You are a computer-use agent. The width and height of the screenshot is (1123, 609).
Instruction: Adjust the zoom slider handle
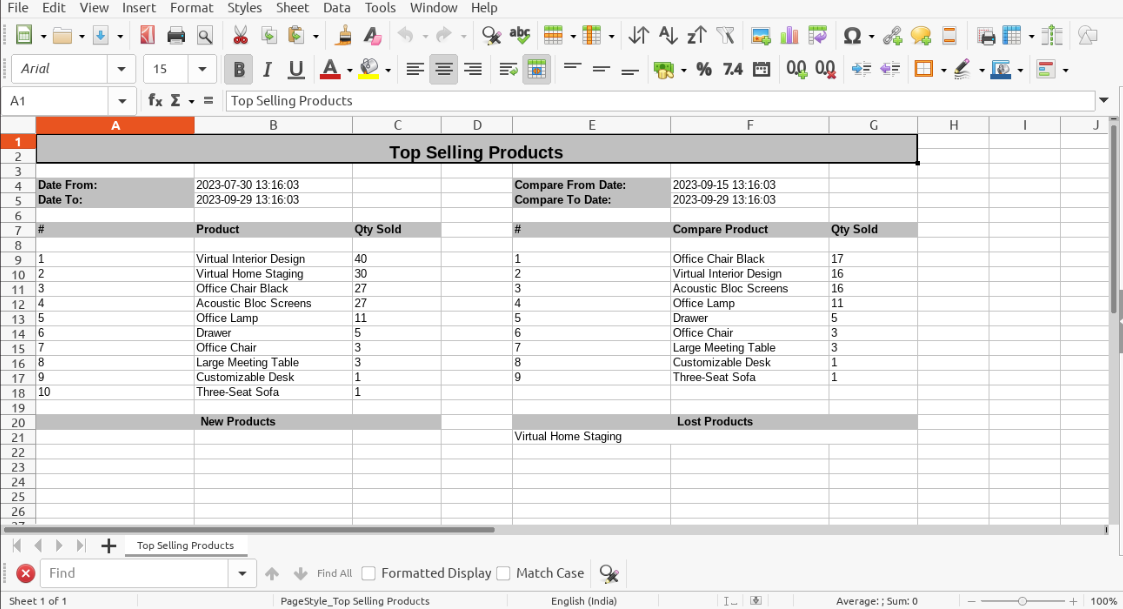(1022, 601)
